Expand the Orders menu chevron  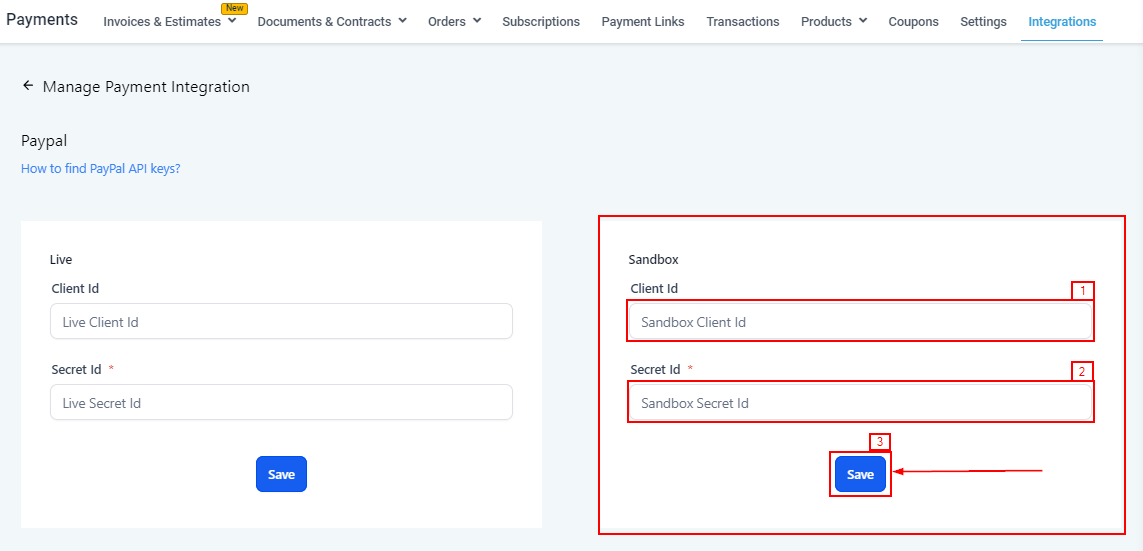pos(477,20)
